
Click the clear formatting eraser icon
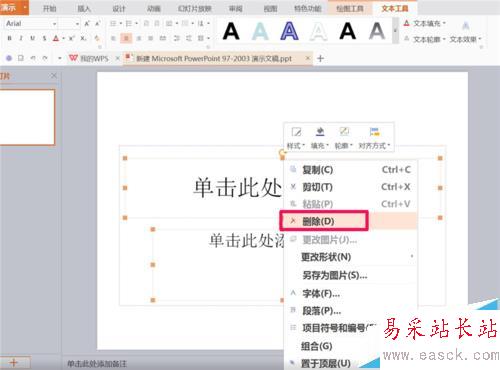[97, 39]
